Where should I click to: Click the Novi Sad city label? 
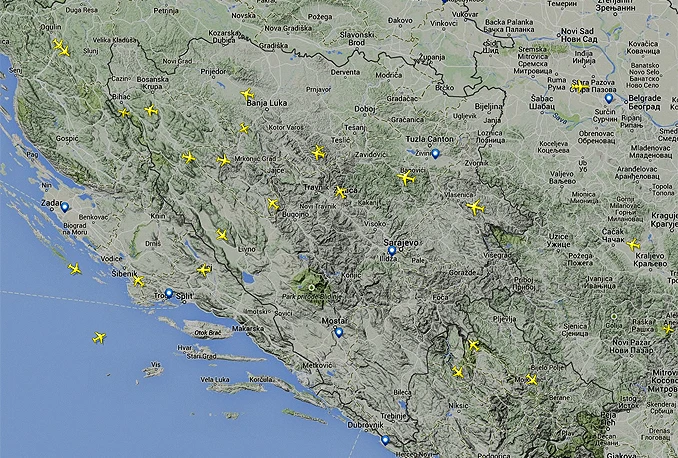point(577,32)
